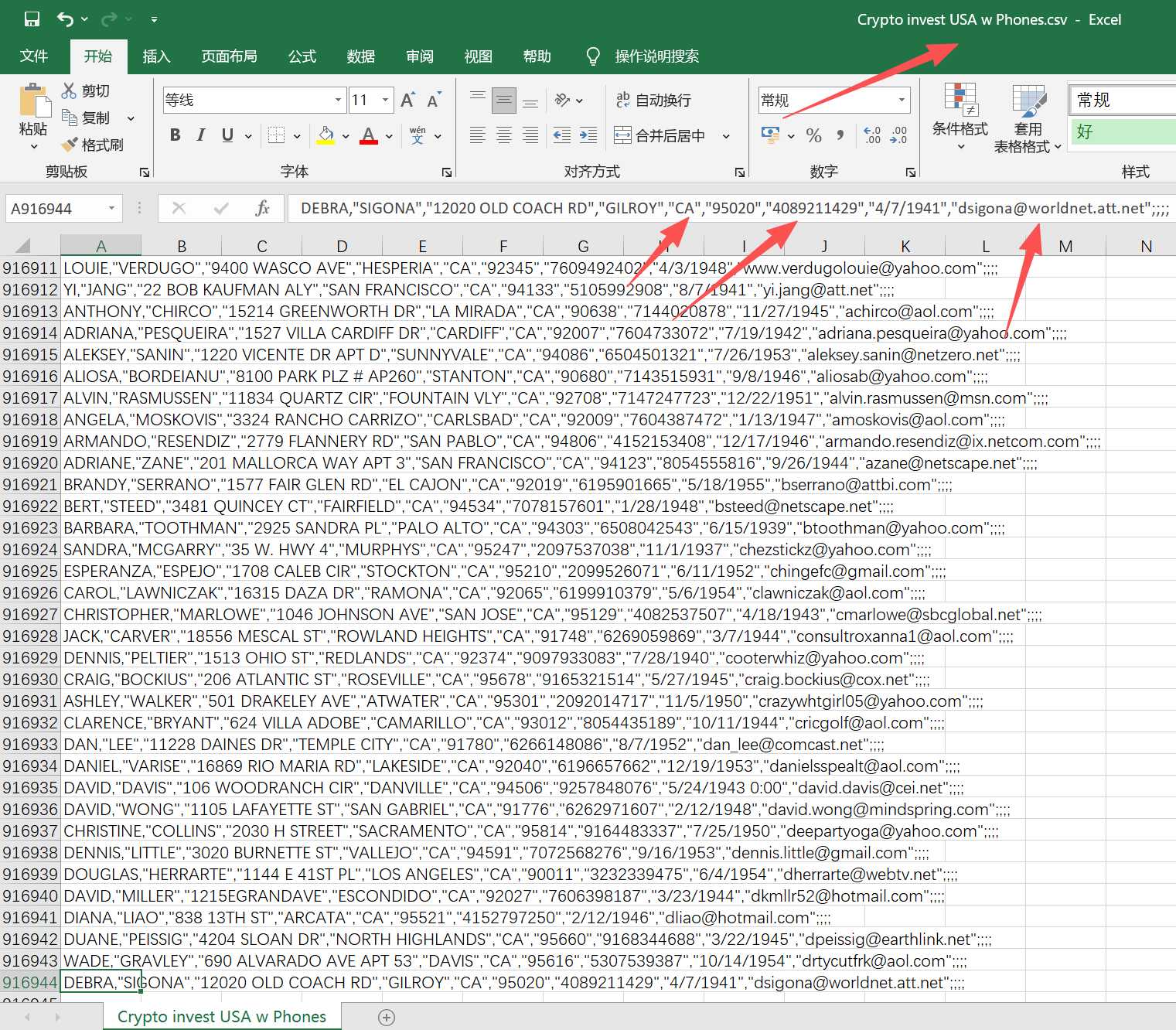
Task: Open Format as Table (套用表格格式)
Action: coord(1028,118)
